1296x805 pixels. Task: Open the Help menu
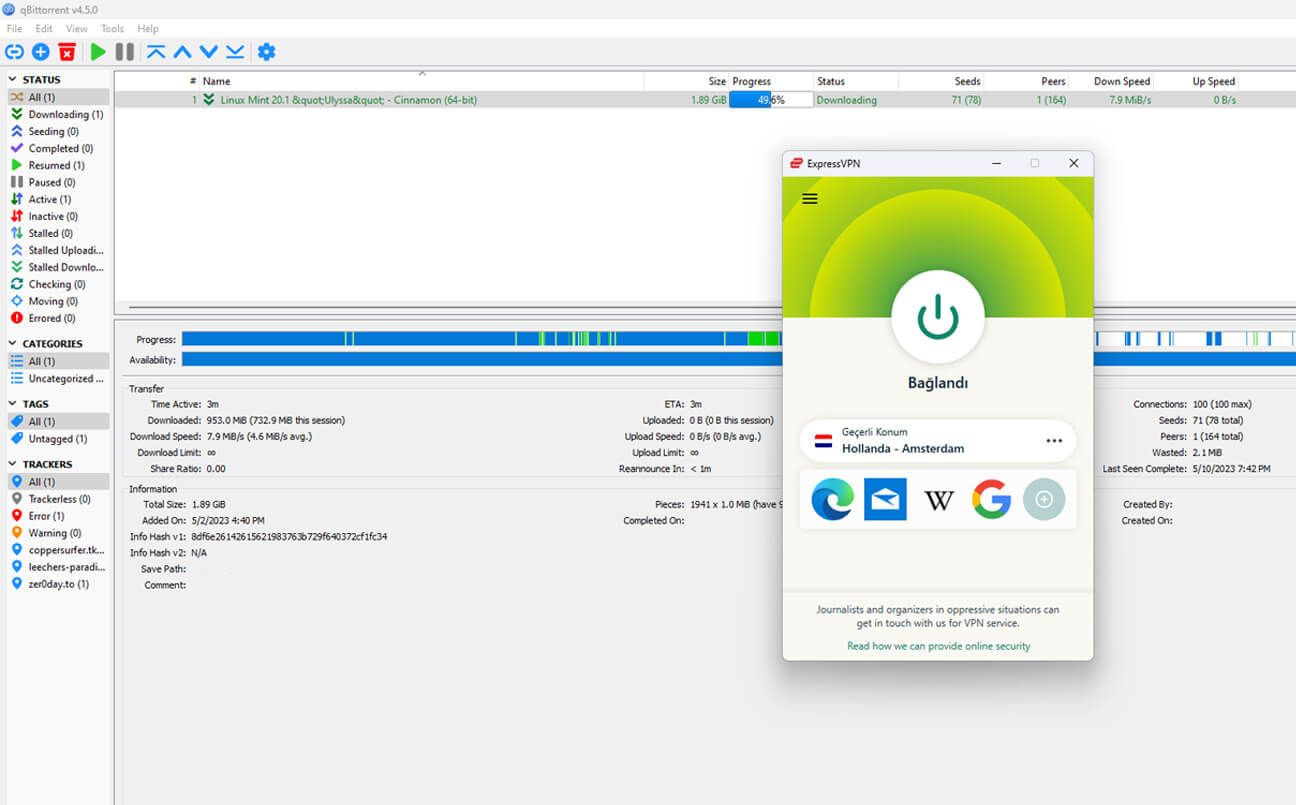click(148, 29)
